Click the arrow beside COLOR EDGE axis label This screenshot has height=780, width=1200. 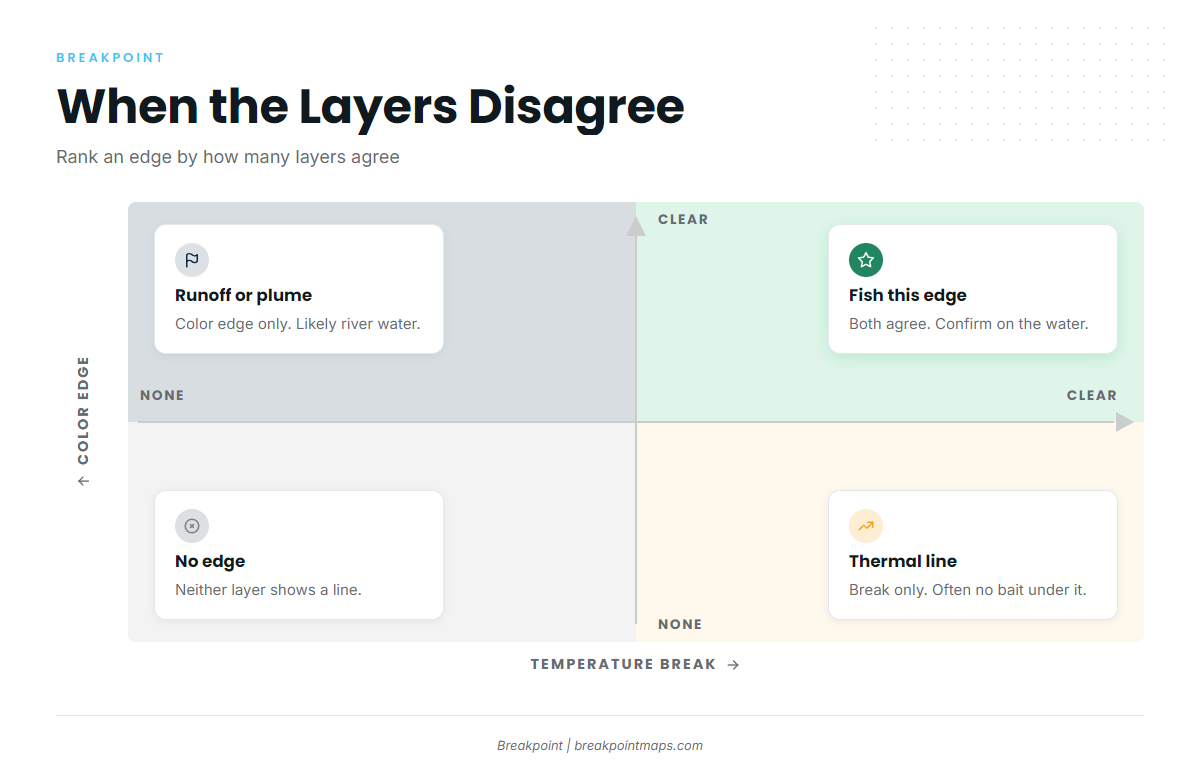tap(83, 481)
